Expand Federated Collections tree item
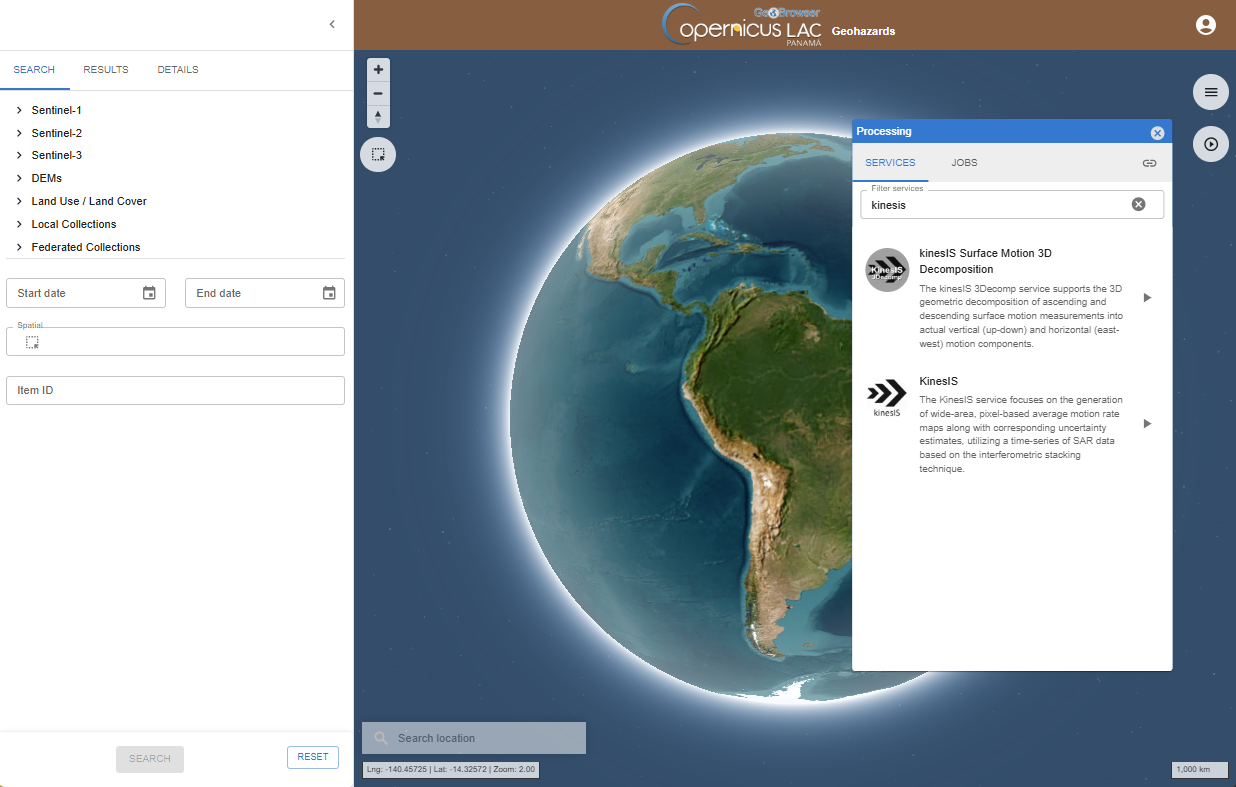 coord(19,247)
